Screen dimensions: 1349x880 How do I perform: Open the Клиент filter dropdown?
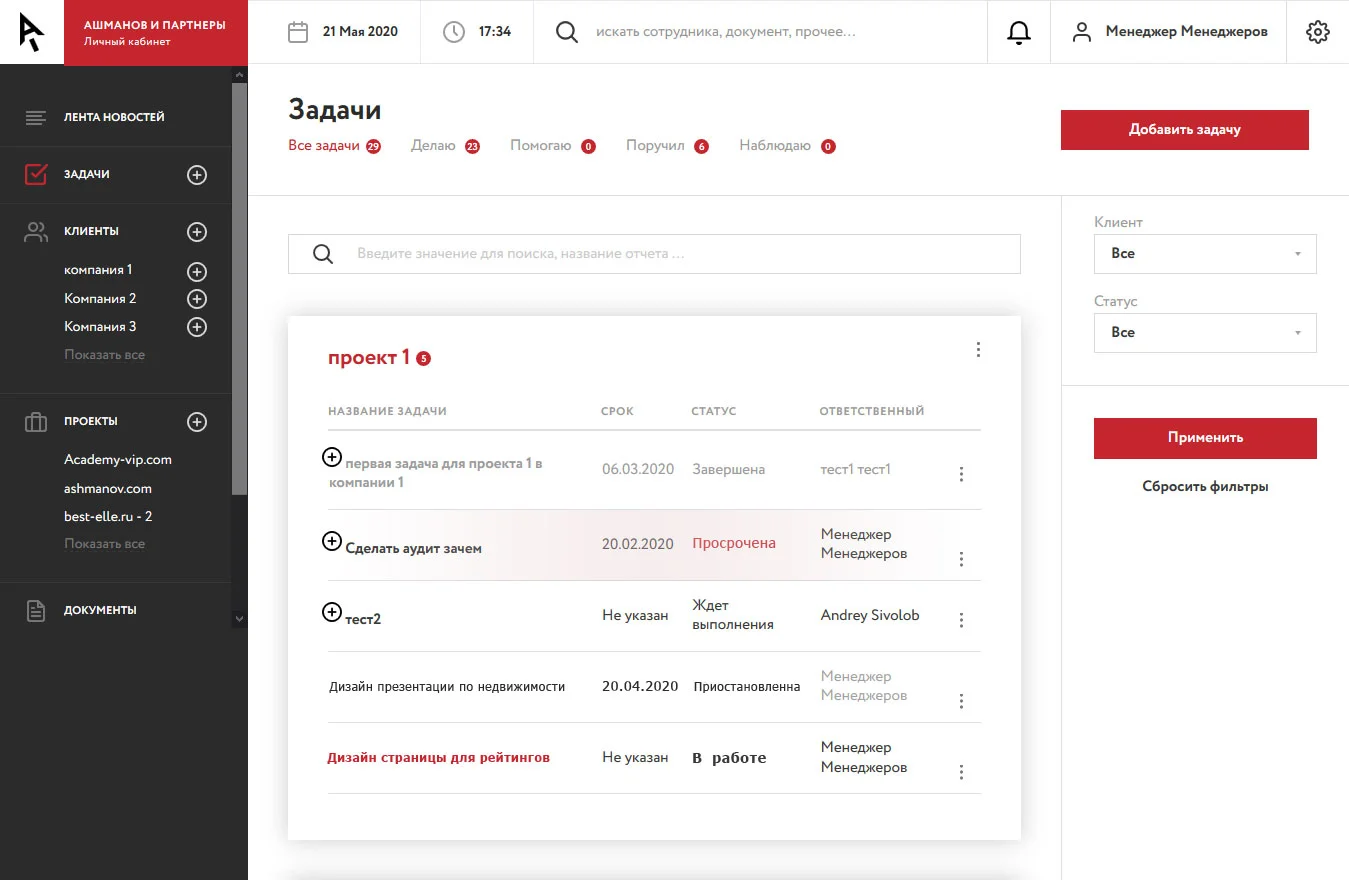1204,253
